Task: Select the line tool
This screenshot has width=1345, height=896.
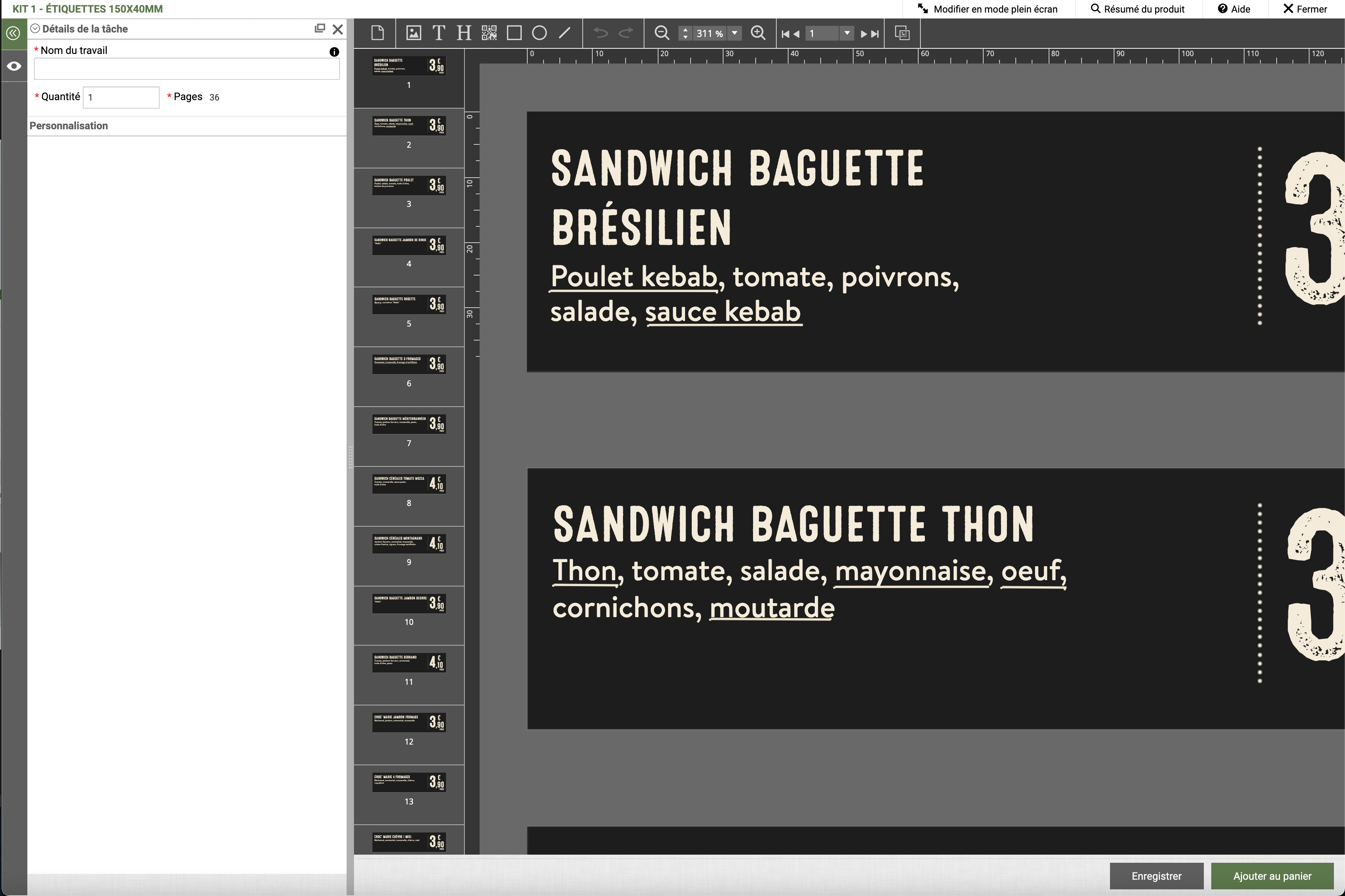Action: pyautogui.click(x=564, y=33)
